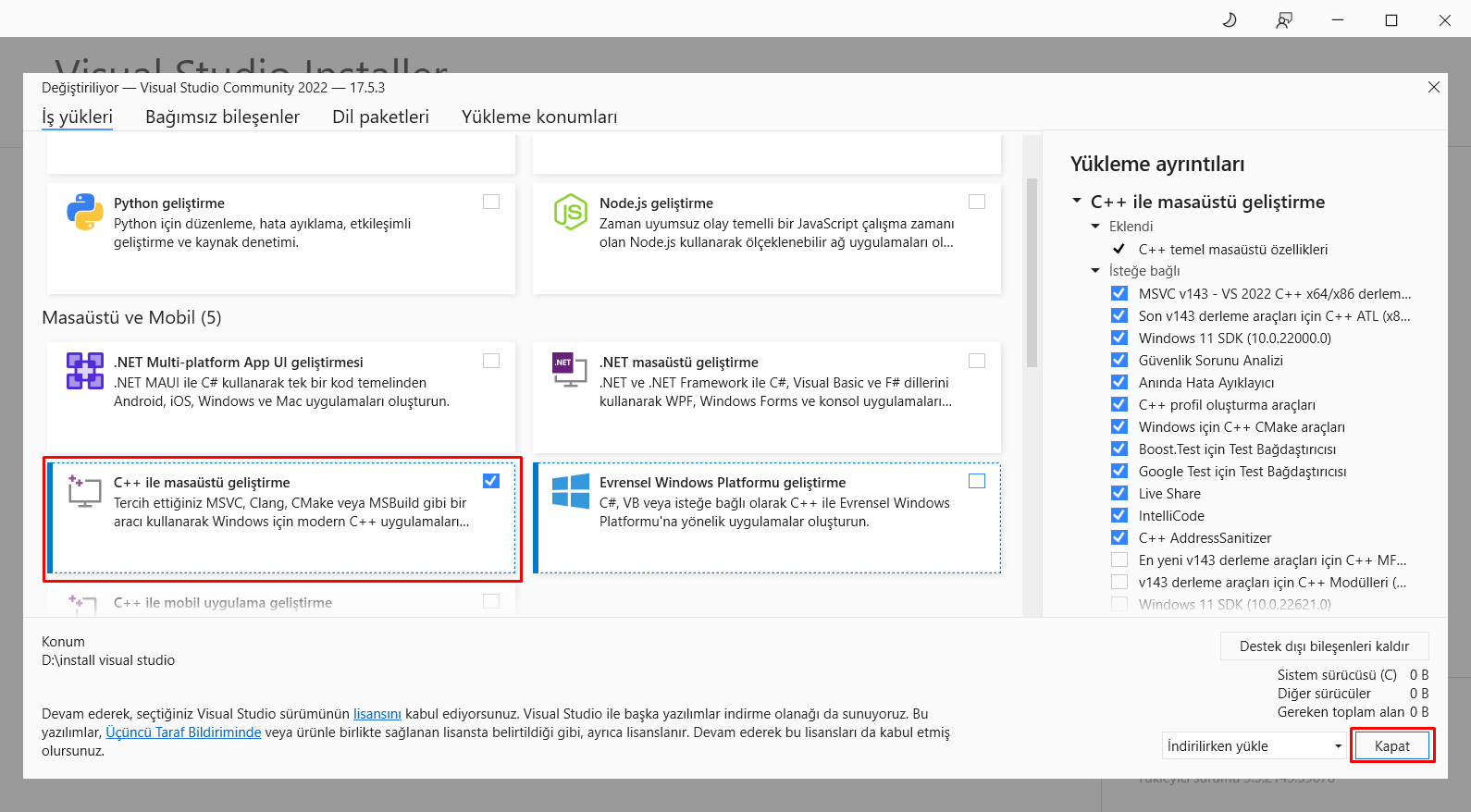Uncheck C++ ile masaüstü geliştirme workload
Image resolution: width=1471 pixels, height=812 pixels.
(x=491, y=481)
